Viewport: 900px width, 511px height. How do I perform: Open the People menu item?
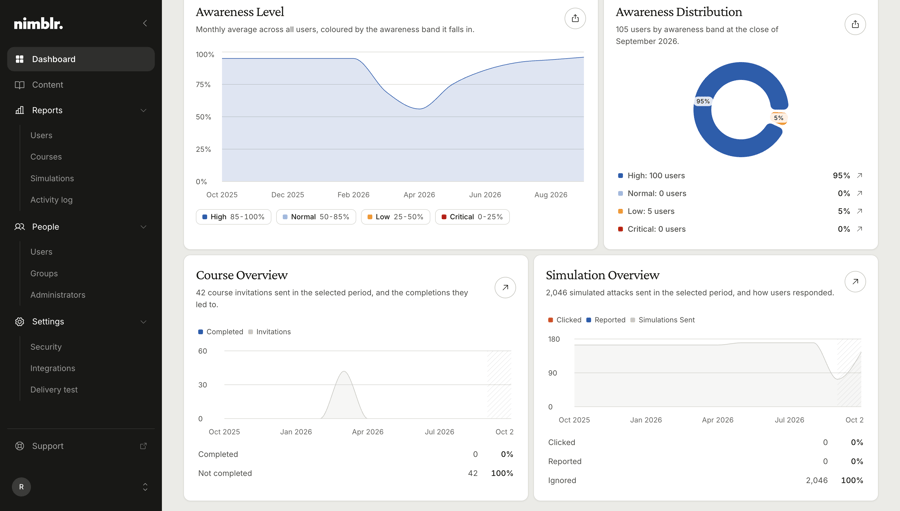point(81,227)
